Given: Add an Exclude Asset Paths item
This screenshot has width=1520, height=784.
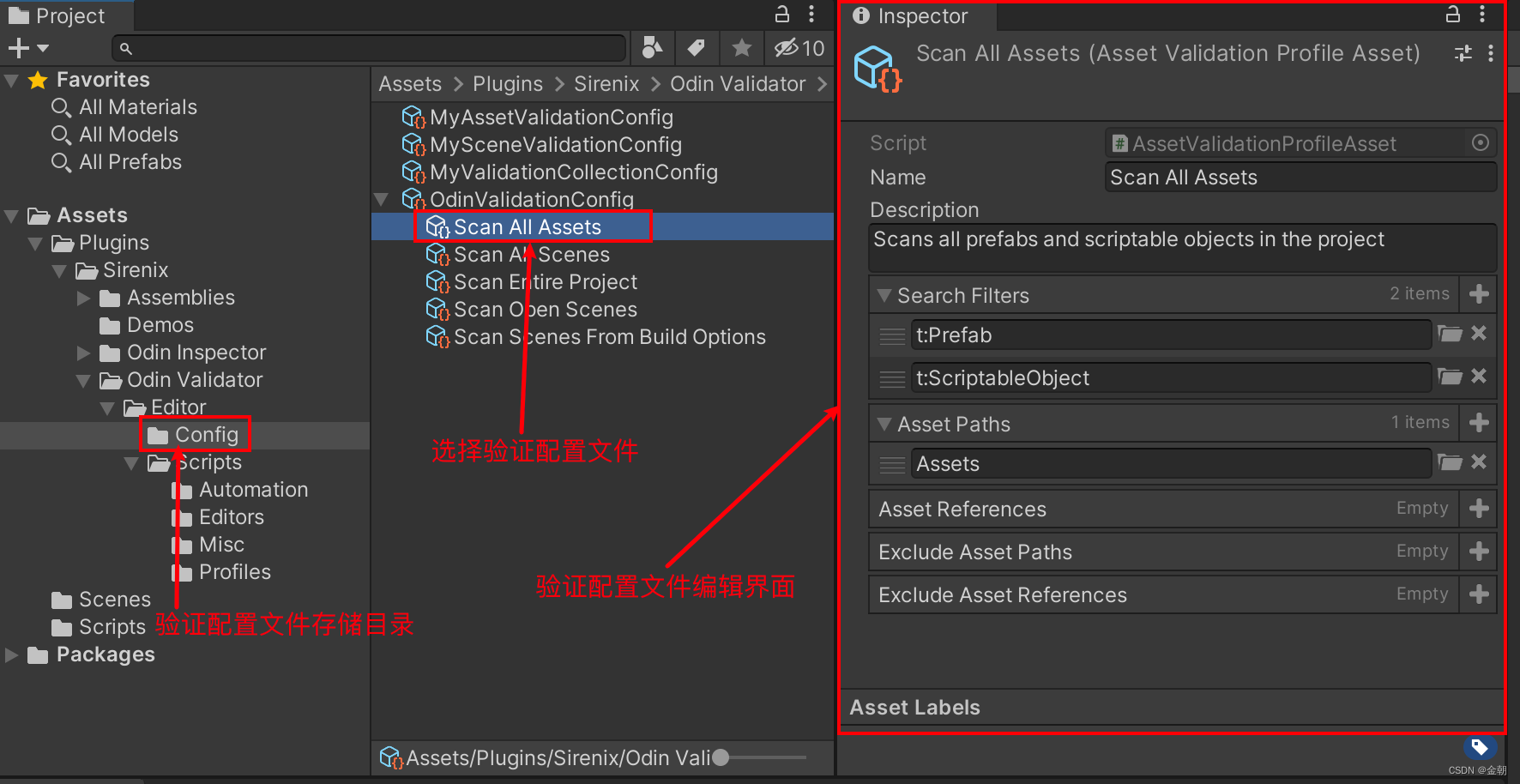Looking at the screenshot, I should [1479, 552].
